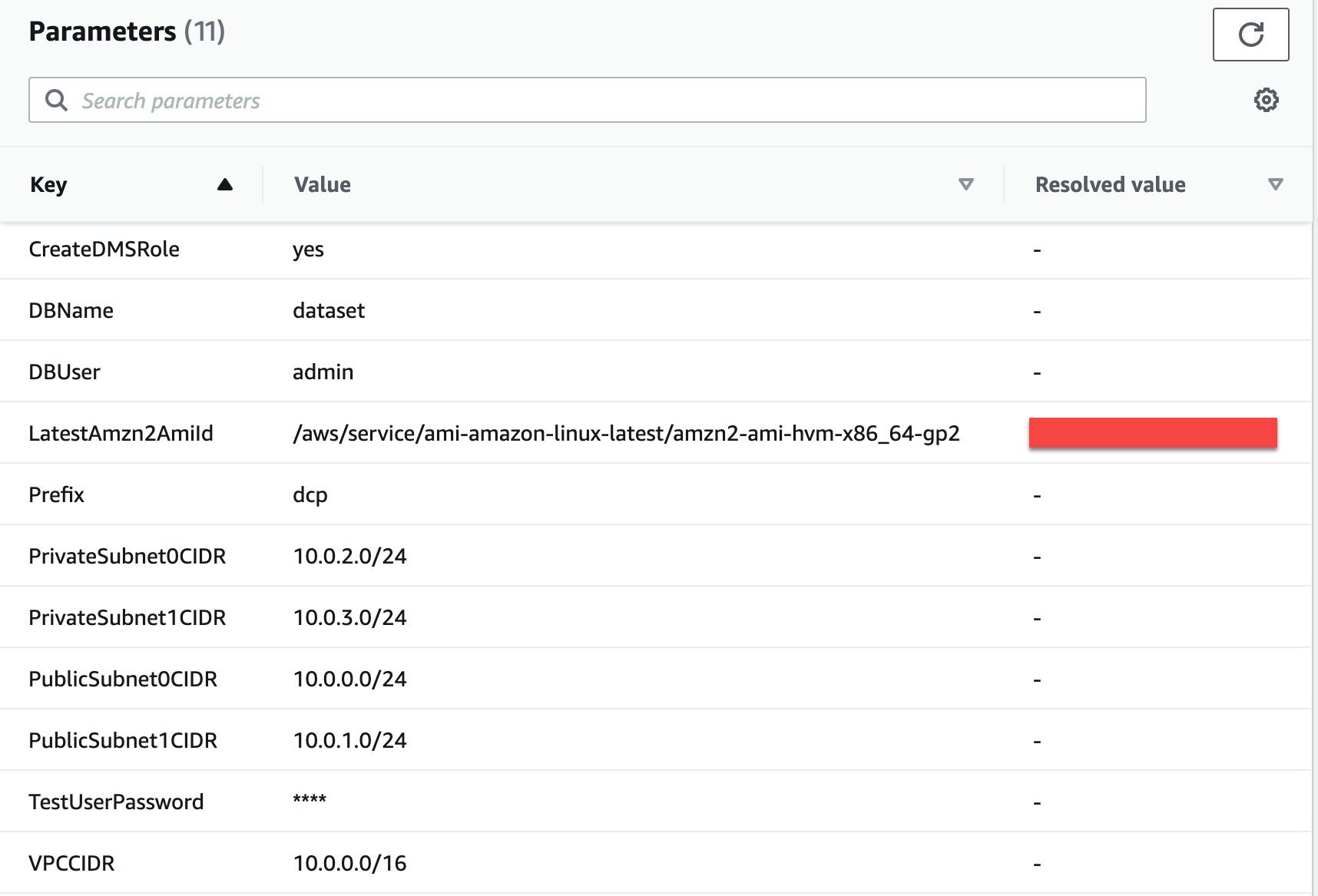The width and height of the screenshot is (1318, 896).
Task: Sort the Value column via its arrow
Action: pyautogui.click(x=966, y=184)
